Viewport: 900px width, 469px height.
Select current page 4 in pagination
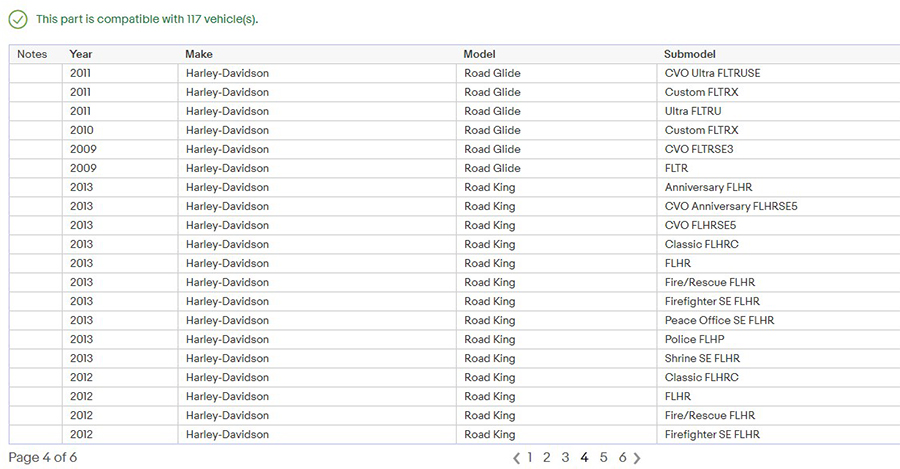click(x=584, y=457)
